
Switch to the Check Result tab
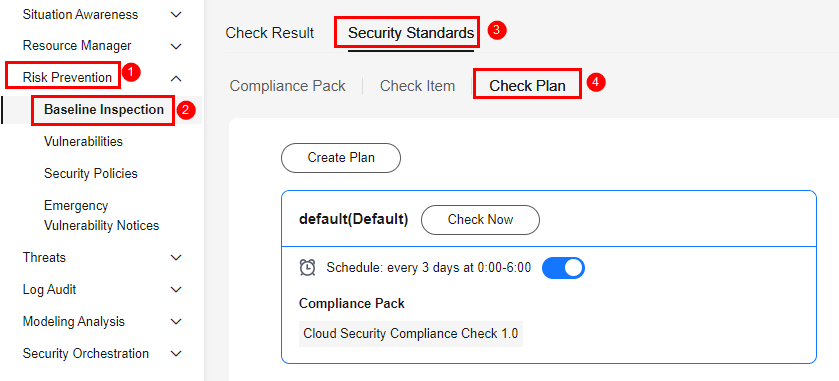270,33
